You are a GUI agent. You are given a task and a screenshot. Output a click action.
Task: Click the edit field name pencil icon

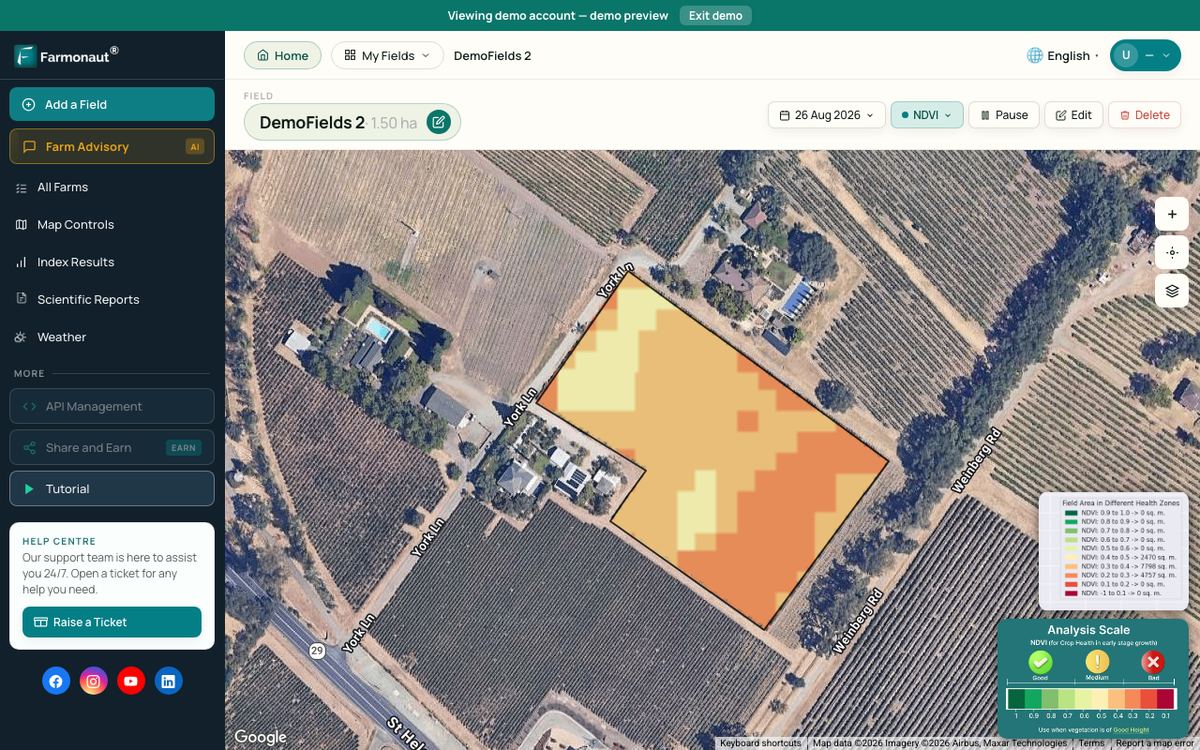pyautogui.click(x=438, y=122)
